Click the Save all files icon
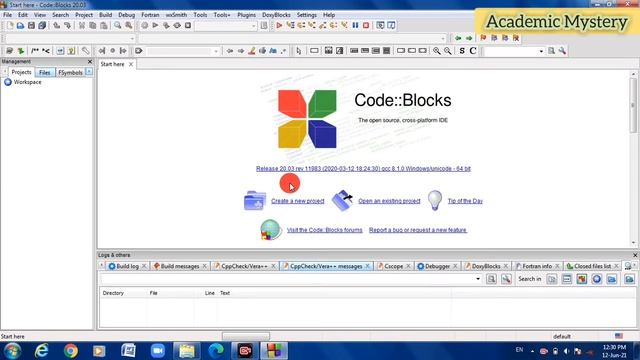The image size is (640, 360). tap(42, 25)
